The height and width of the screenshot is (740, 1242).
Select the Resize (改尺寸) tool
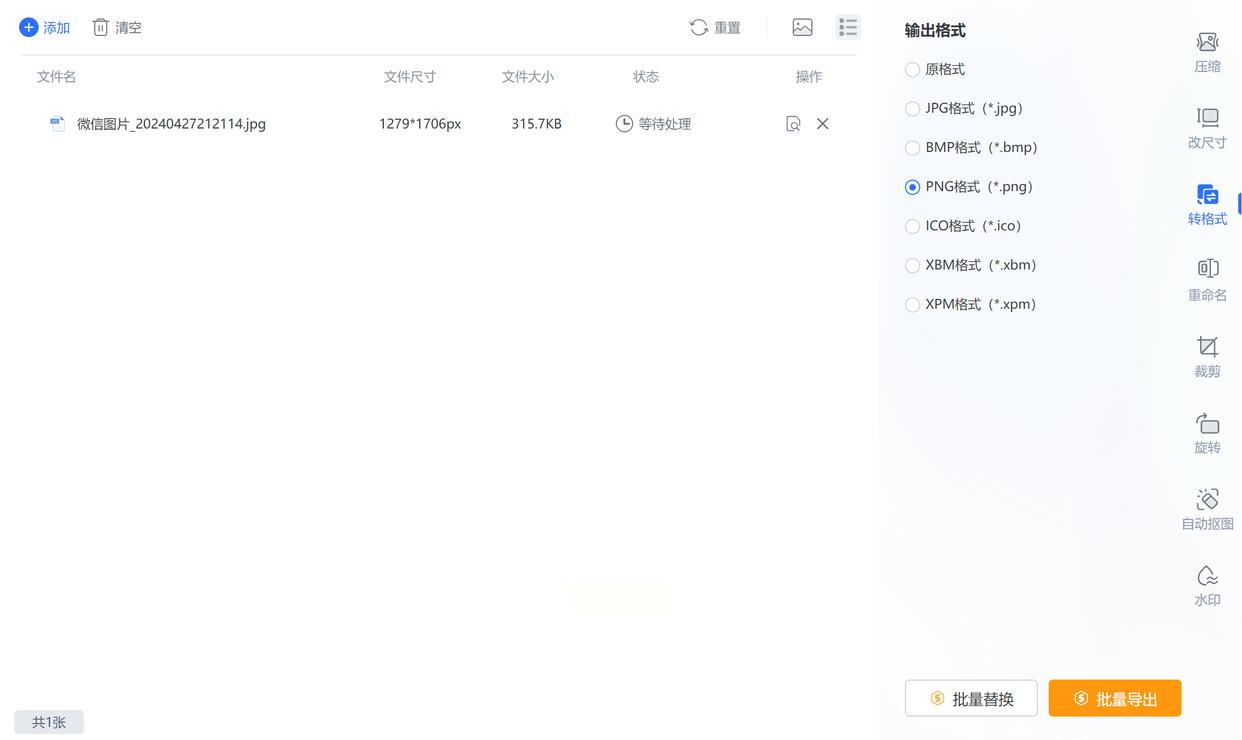coord(1207,128)
